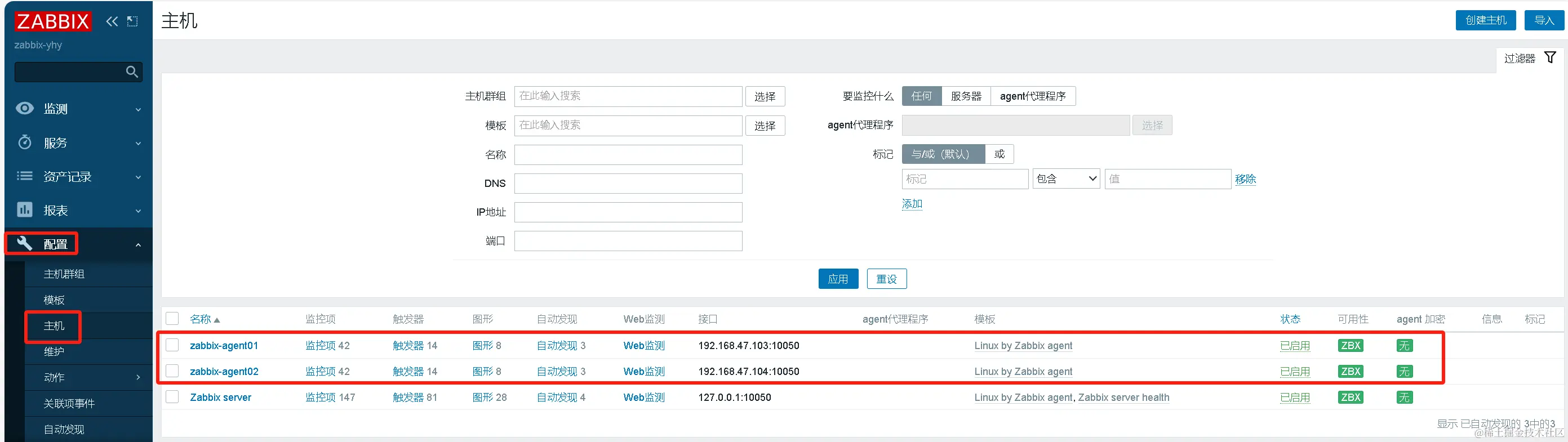Click ZBX availability badge for Zabbix server

(x=1350, y=397)
